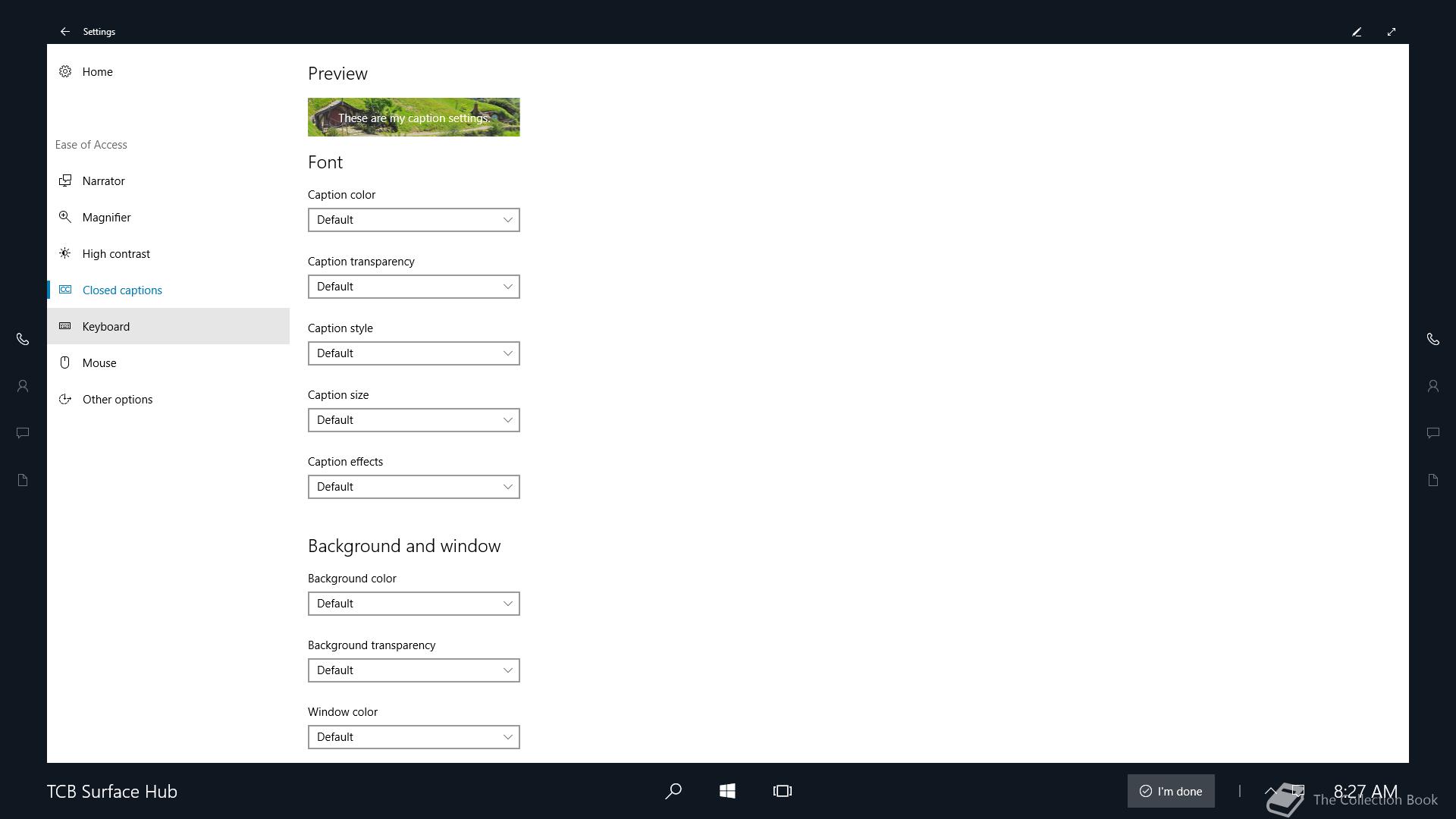Expand the Caption effects dropdown
Image resolution: width=1456 pixels, height=819 pixels.
tap(414, 487)
